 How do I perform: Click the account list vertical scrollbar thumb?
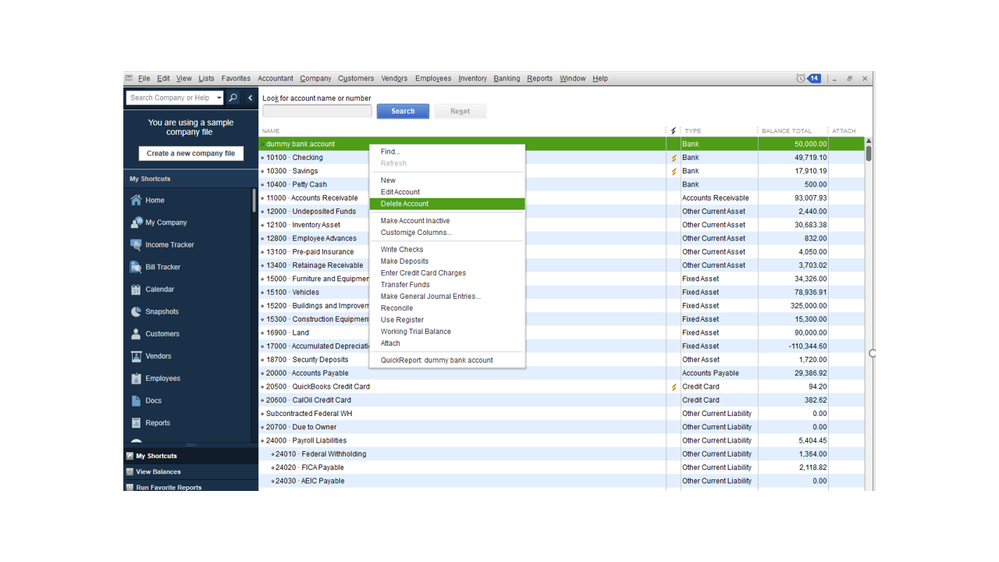[x=868, y=154]
